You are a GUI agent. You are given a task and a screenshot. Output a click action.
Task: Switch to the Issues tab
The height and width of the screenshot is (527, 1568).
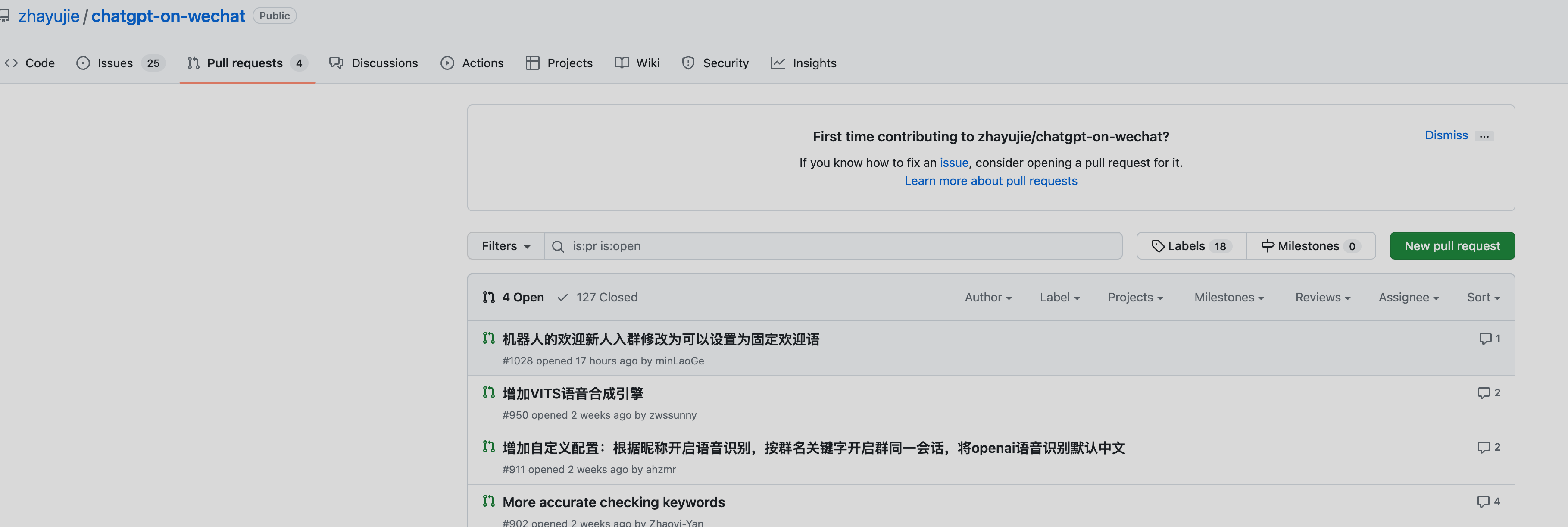115,63
